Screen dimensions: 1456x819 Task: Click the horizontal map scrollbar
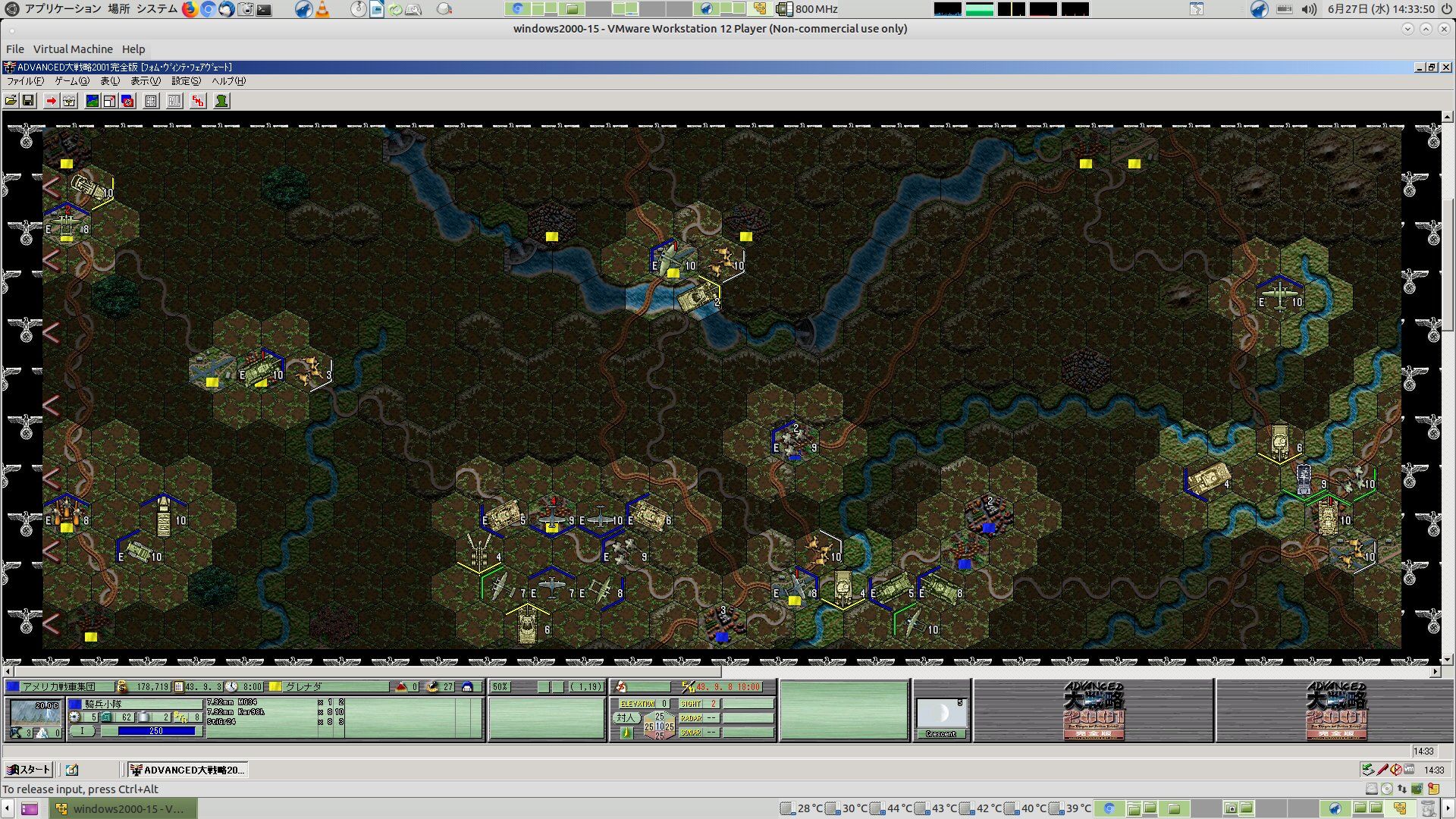tap(367, 672)
